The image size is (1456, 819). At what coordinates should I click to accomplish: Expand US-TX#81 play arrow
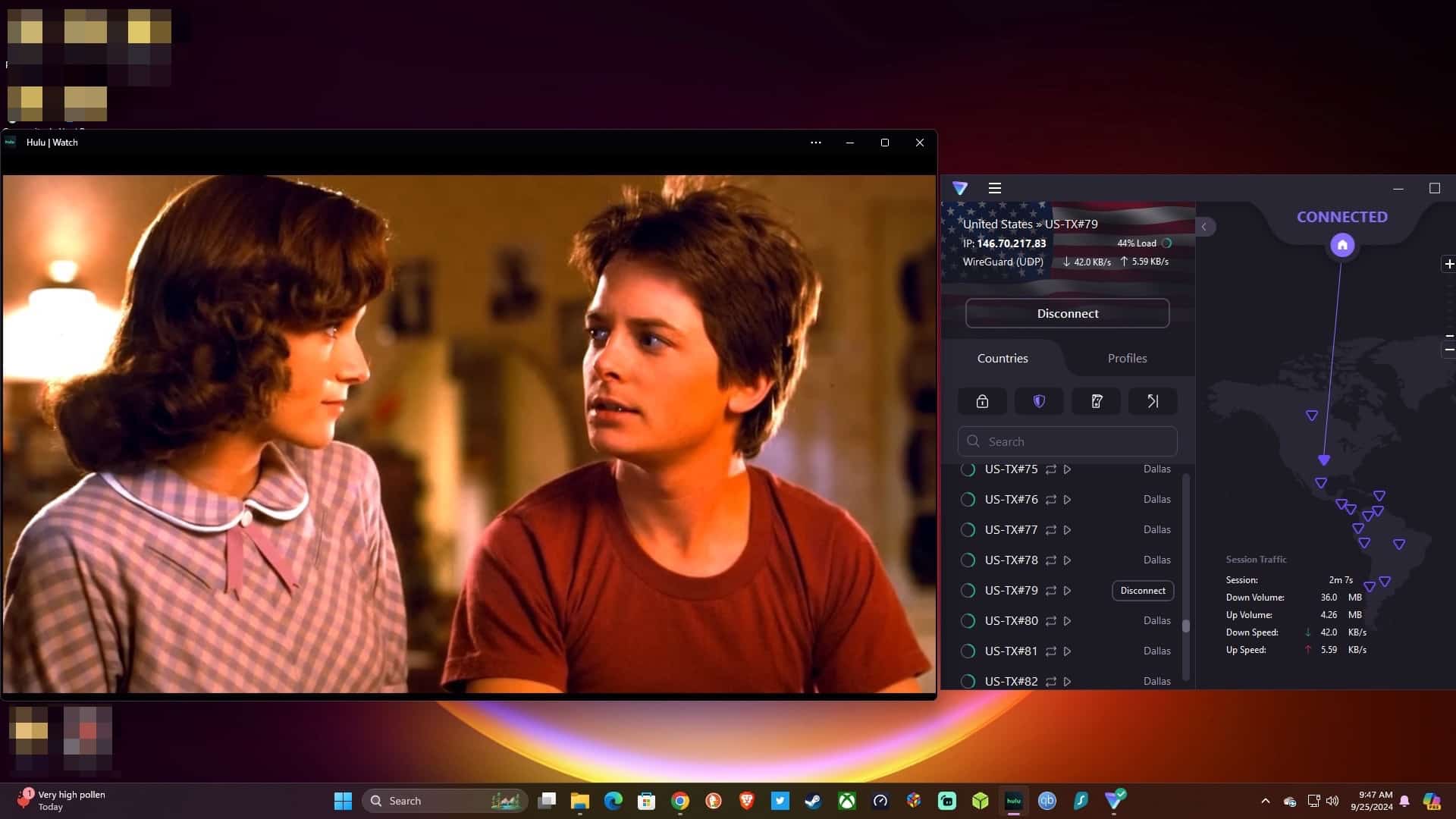click(1067, 651)
